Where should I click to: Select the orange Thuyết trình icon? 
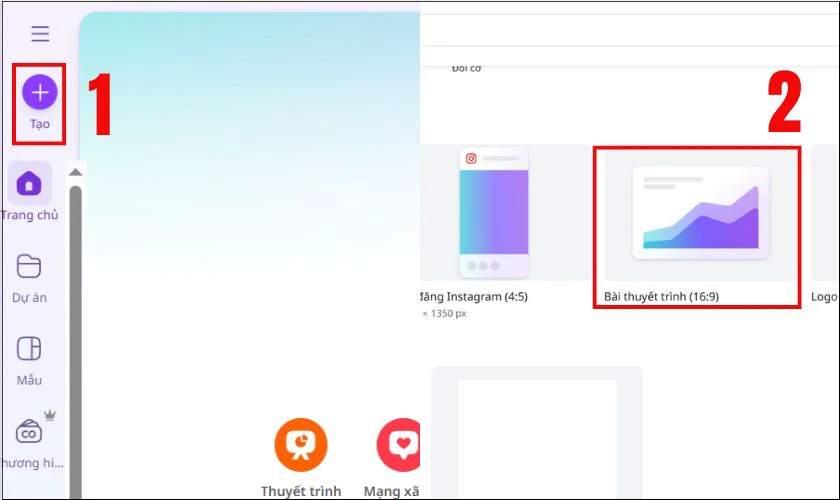tap(301, 445)
